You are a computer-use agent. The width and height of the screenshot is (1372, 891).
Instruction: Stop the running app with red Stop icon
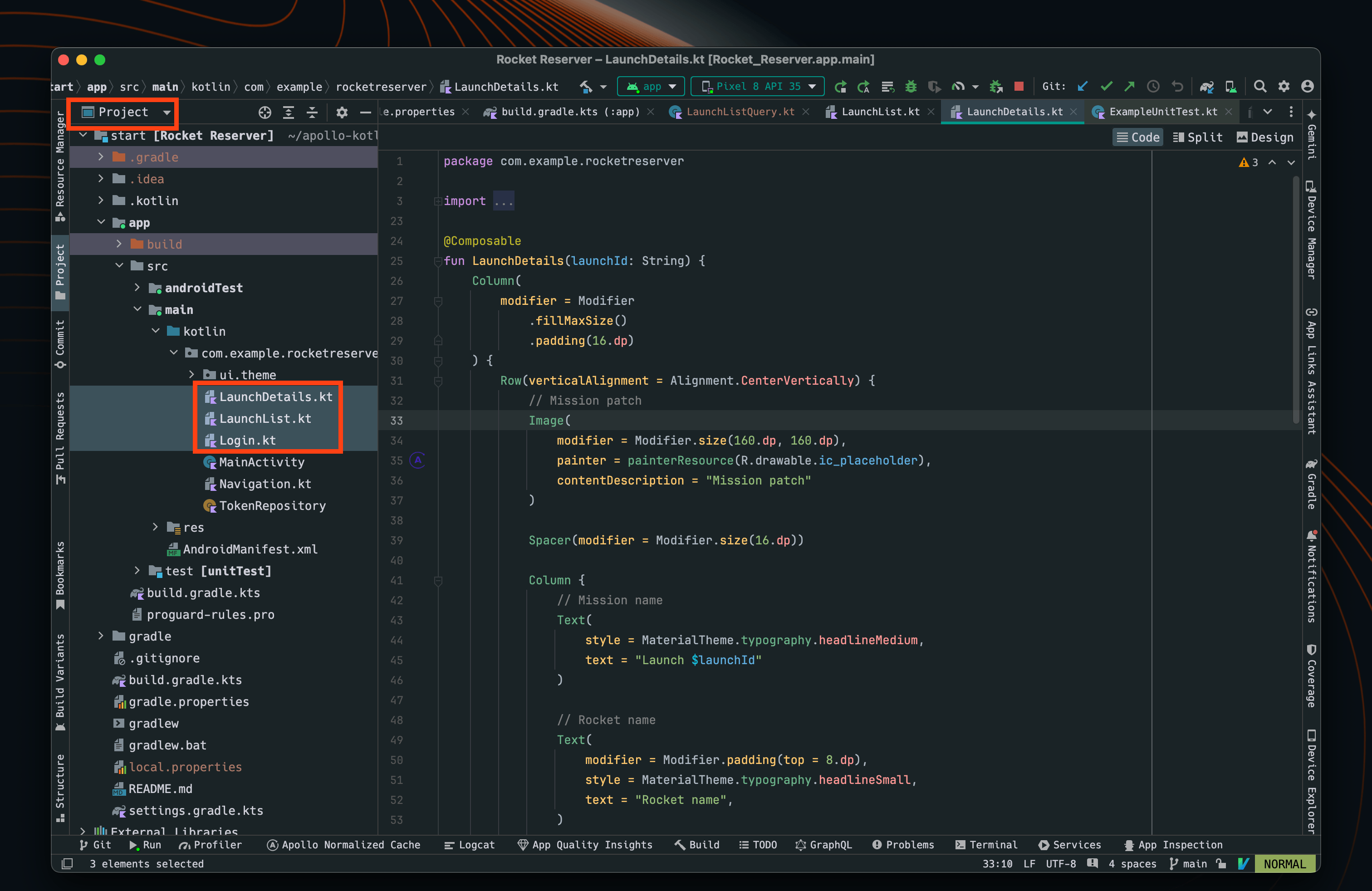(x=1019, y=87)
